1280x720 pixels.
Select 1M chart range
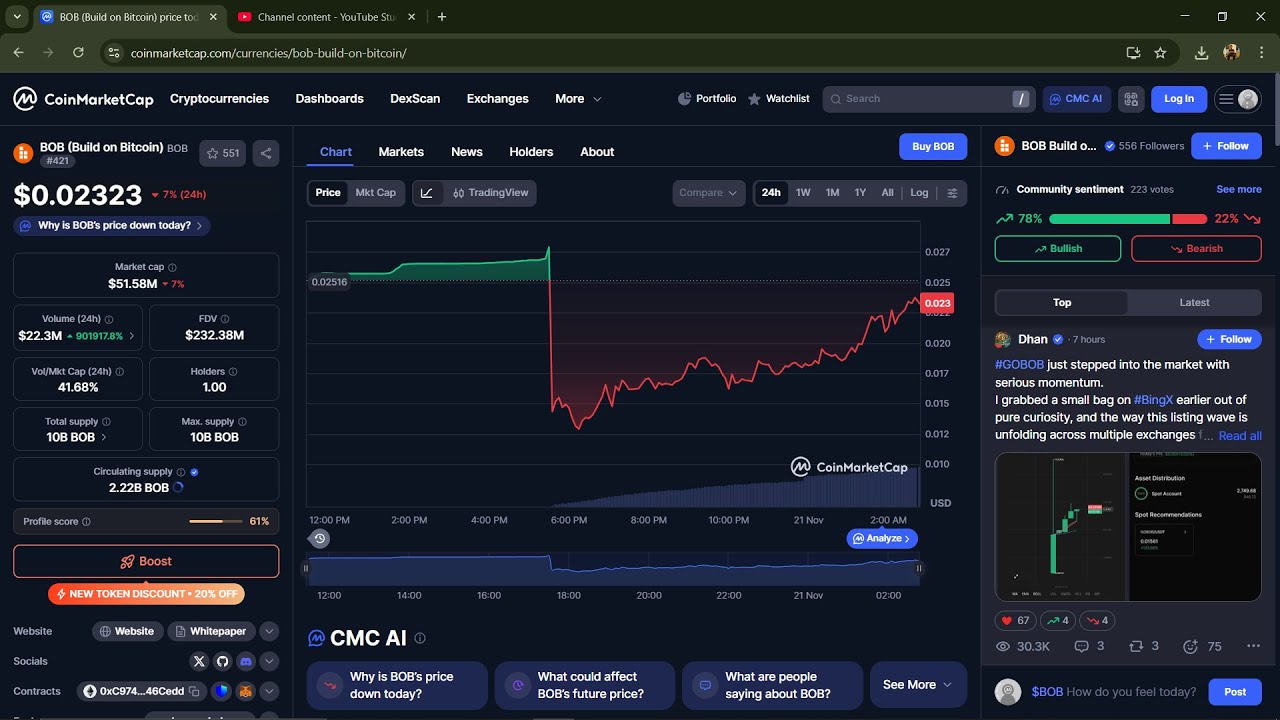click(832, 193)
